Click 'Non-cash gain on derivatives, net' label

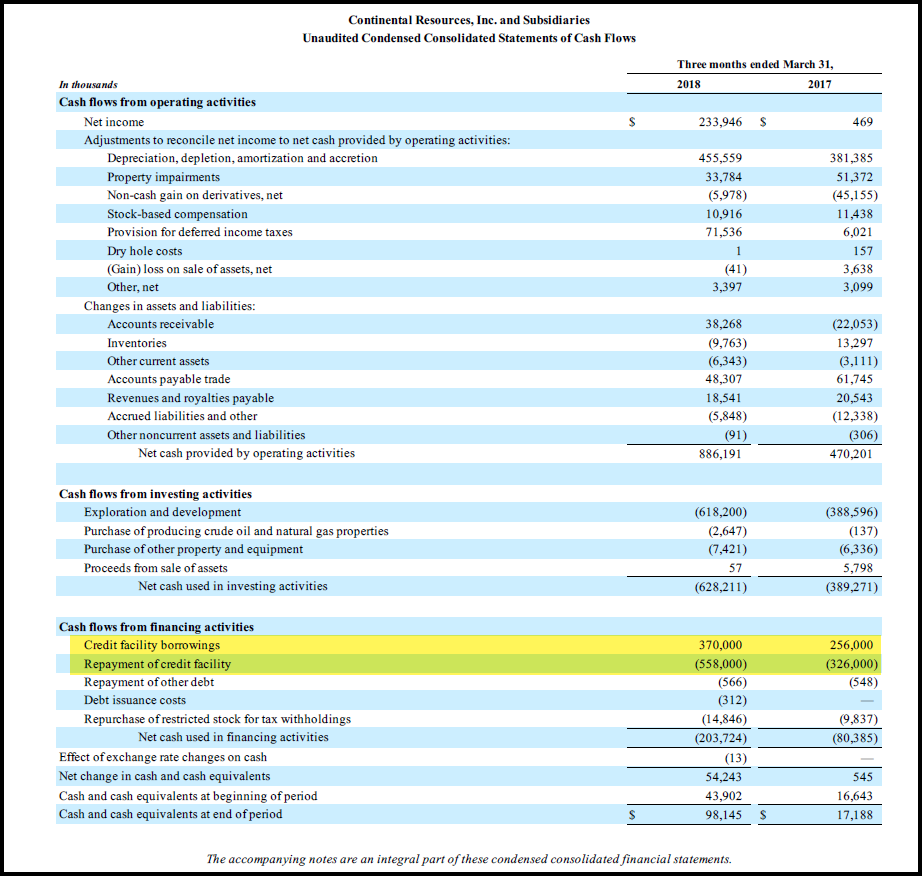point(195,195)
